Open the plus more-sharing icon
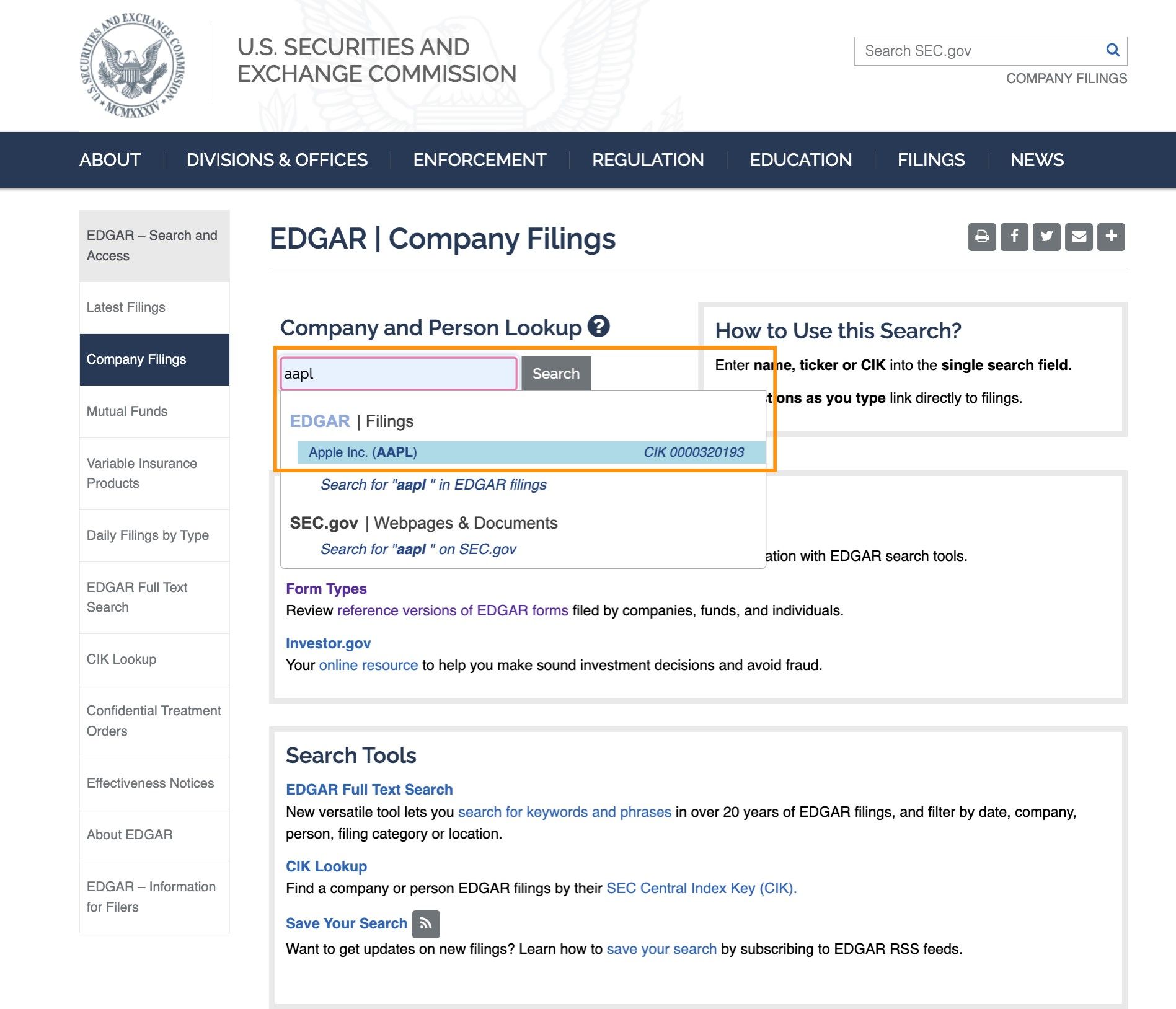 point(1111,237)
